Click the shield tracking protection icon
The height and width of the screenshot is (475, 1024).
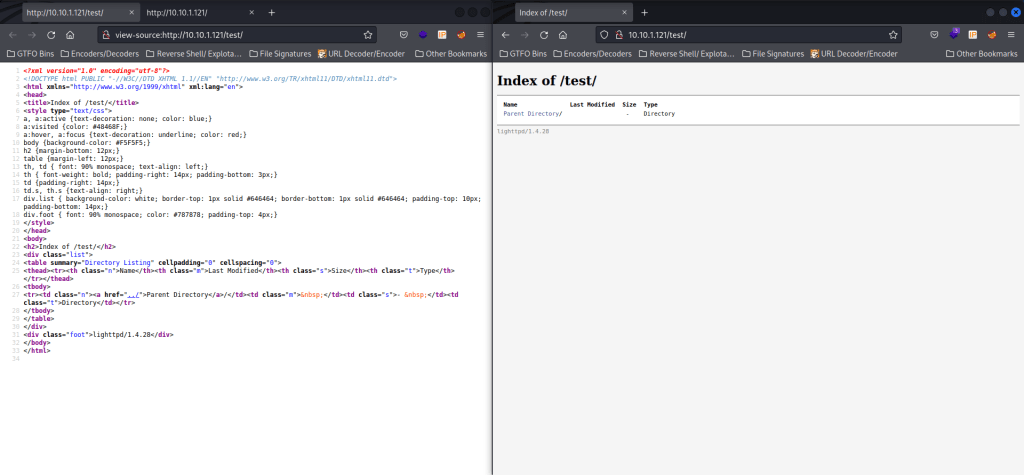pos(601,33)
